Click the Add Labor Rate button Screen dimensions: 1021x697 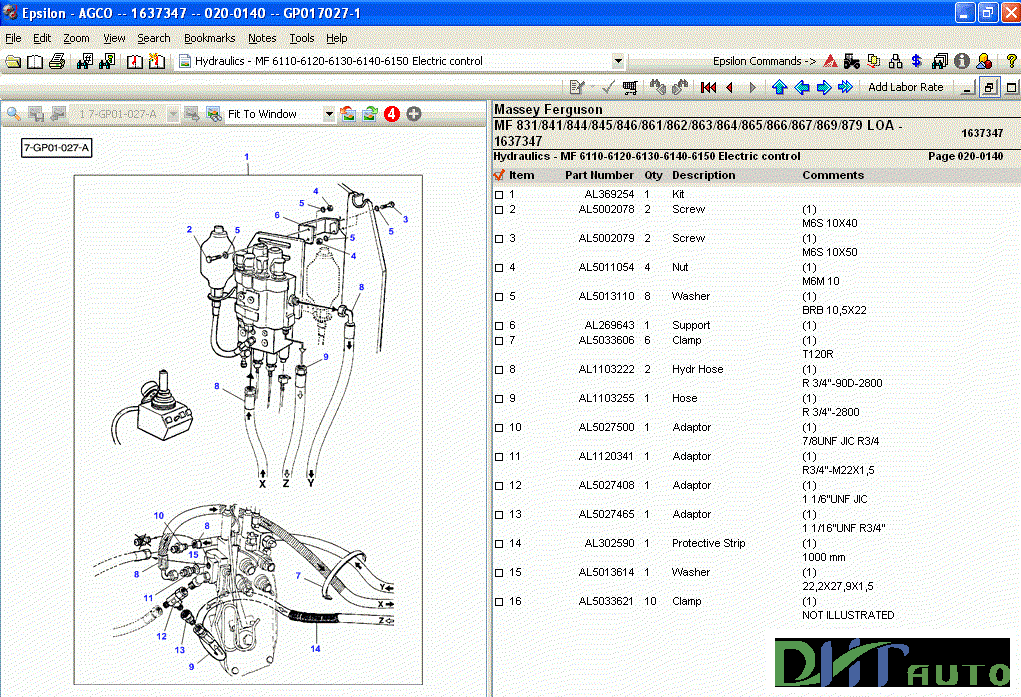click(x=905, y=87)
